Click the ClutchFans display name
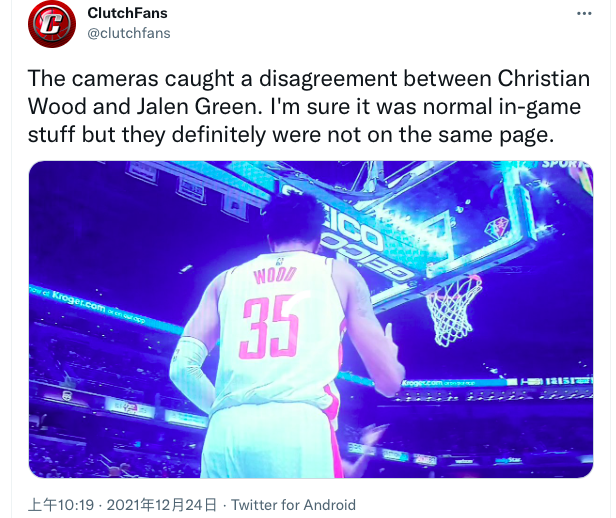Screen dimensions: 616x518 click(x=127, y=13)
